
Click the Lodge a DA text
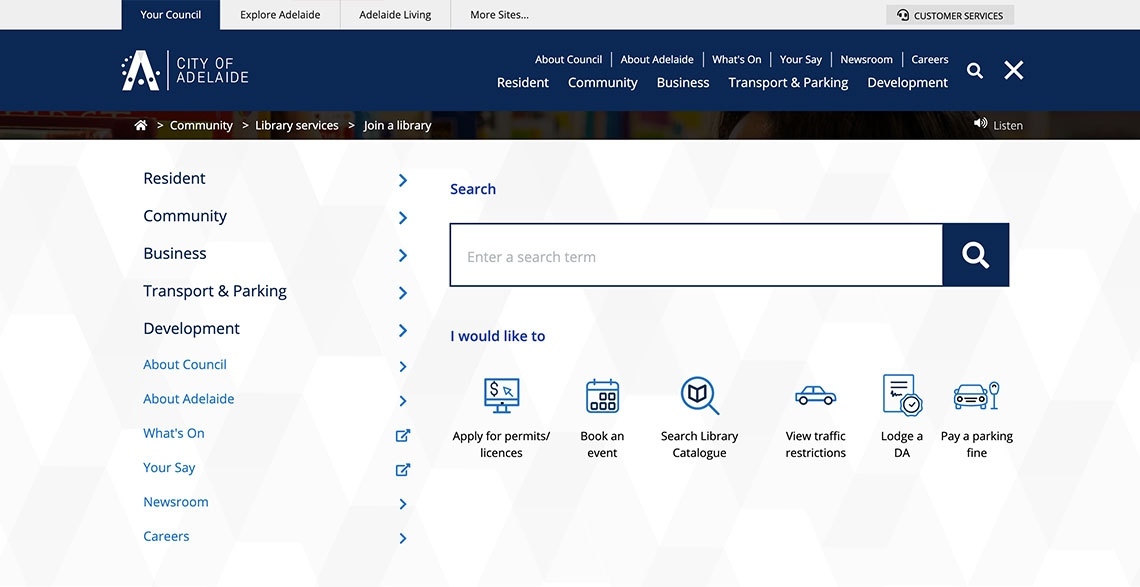pyautogui.click(x=902, y=444)
